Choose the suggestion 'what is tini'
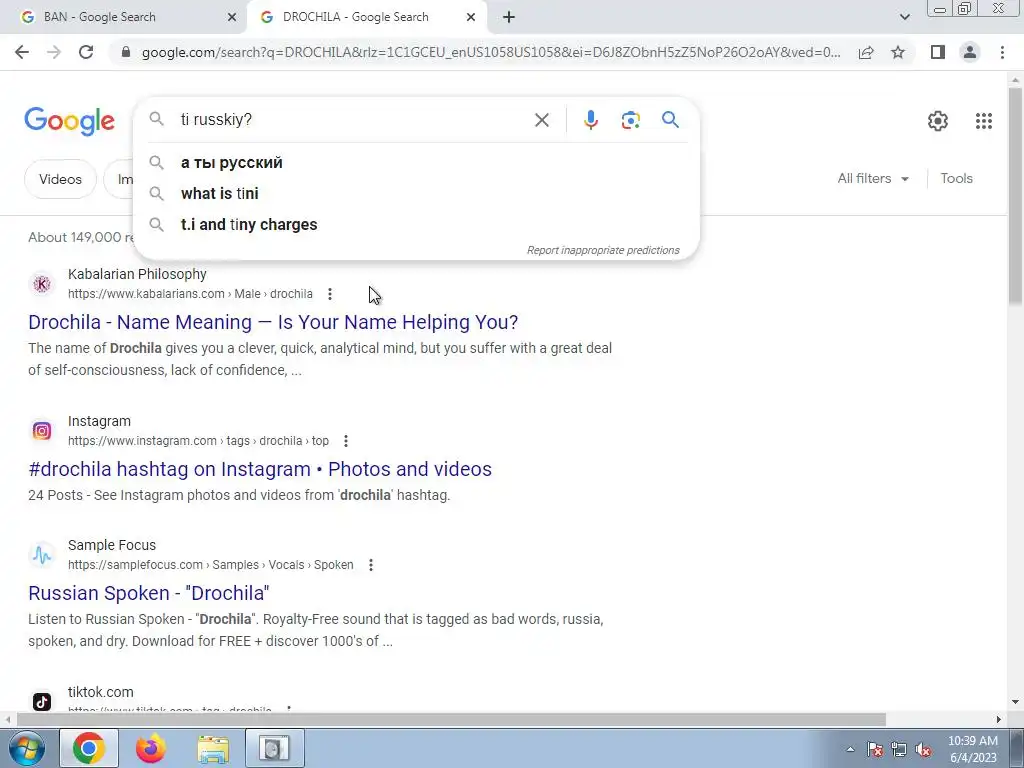This screenshot has height=768, width=1024. click(x=416, y=193)
